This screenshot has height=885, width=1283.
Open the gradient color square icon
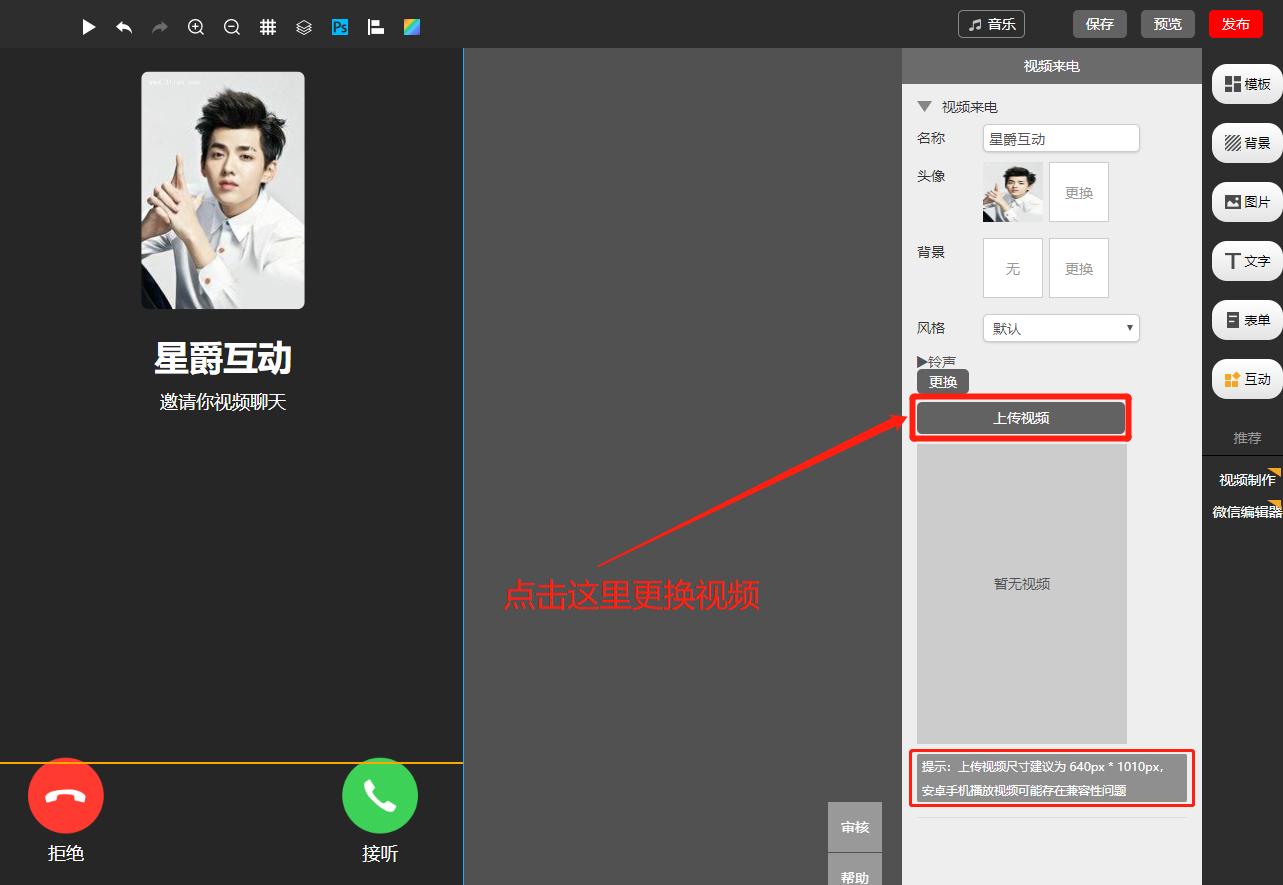[412, 27]
